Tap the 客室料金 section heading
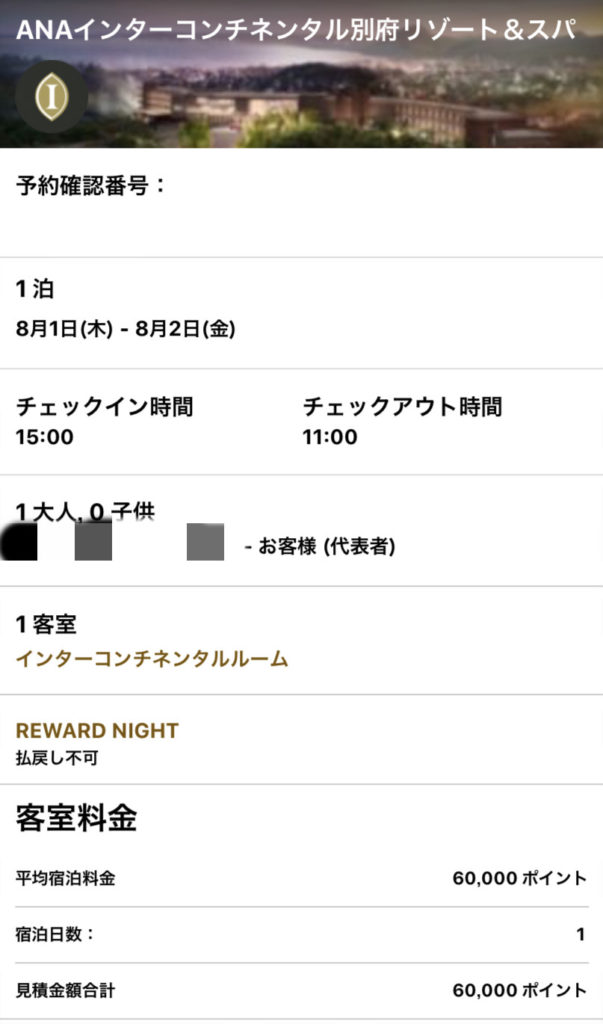Screen dimensions: 603x1024 [76, 818]
